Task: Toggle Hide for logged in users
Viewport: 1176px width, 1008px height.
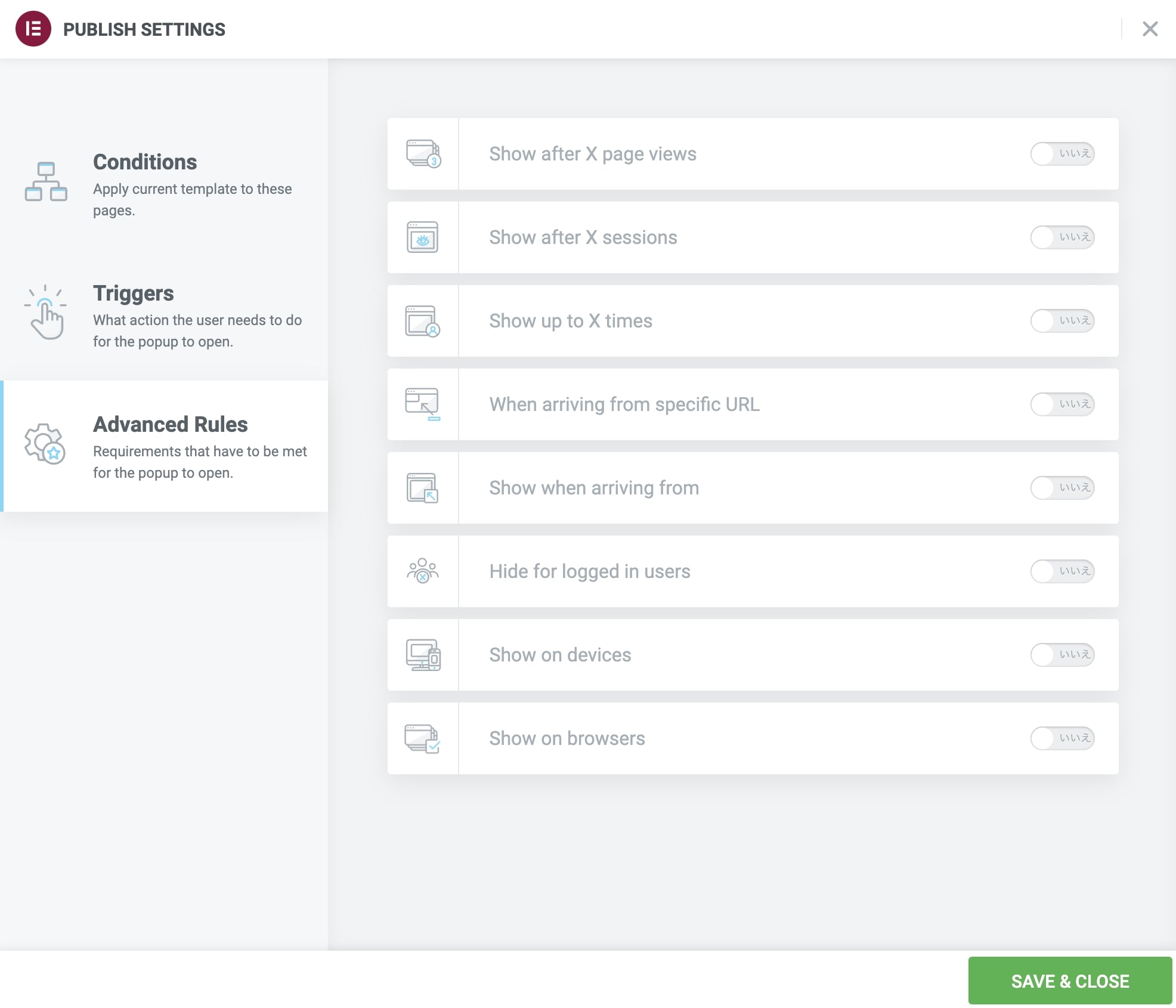Action: [x=1062, y=571]
